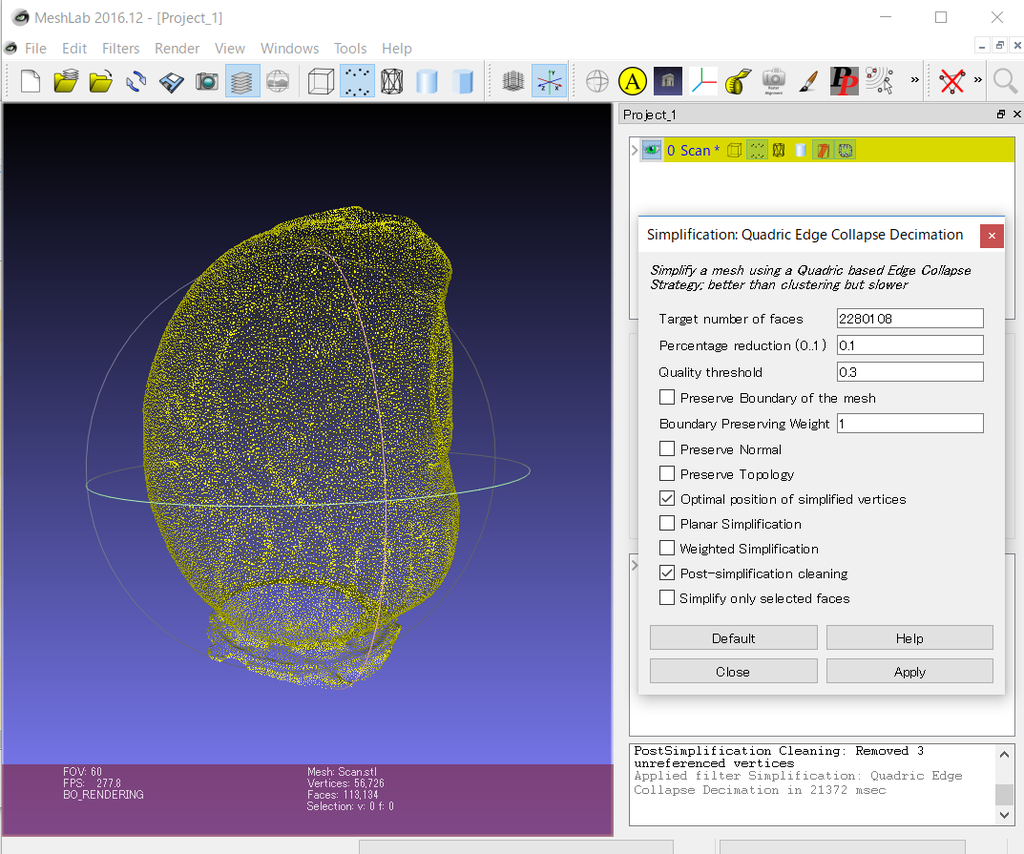Viewport: 1024px width, 854px height.
Task: Toggle bounding box icon in Scan layer row
Action: click(x=734, y=150)
